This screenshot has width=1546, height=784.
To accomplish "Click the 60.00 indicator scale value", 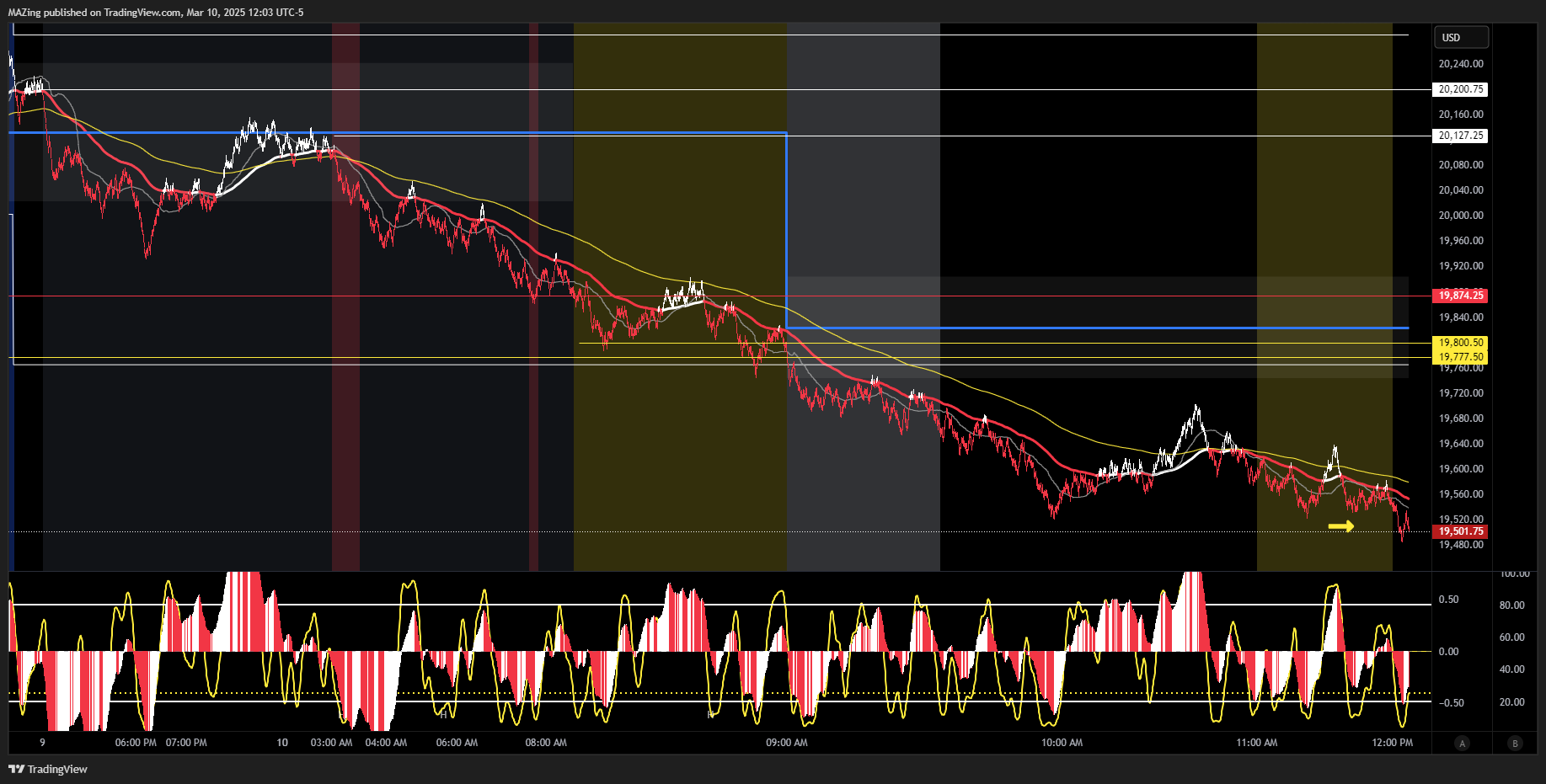I will (x=1511, y=637).
